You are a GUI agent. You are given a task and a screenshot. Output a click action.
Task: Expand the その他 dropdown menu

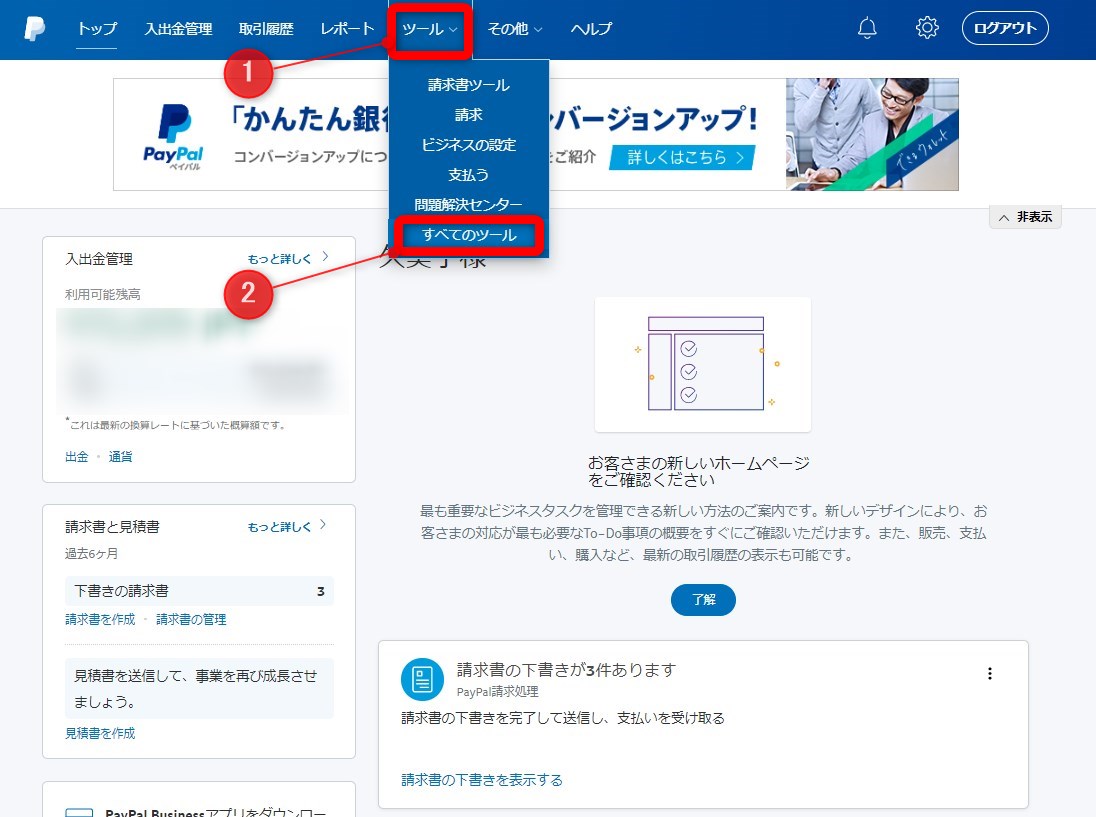click(x=515, y=29)
